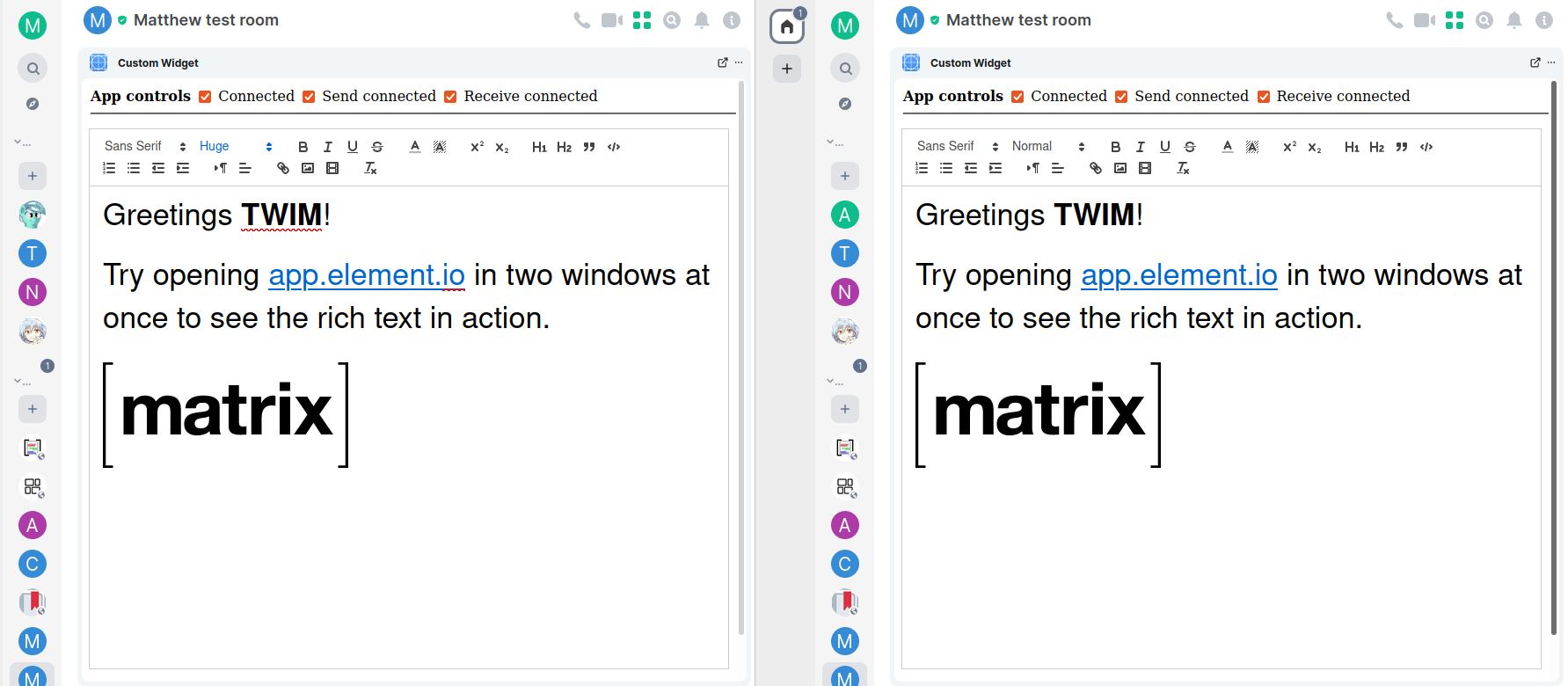Open left widget's three-dot options menu
Screen dimensions: 1568x686
pos(739,62)
